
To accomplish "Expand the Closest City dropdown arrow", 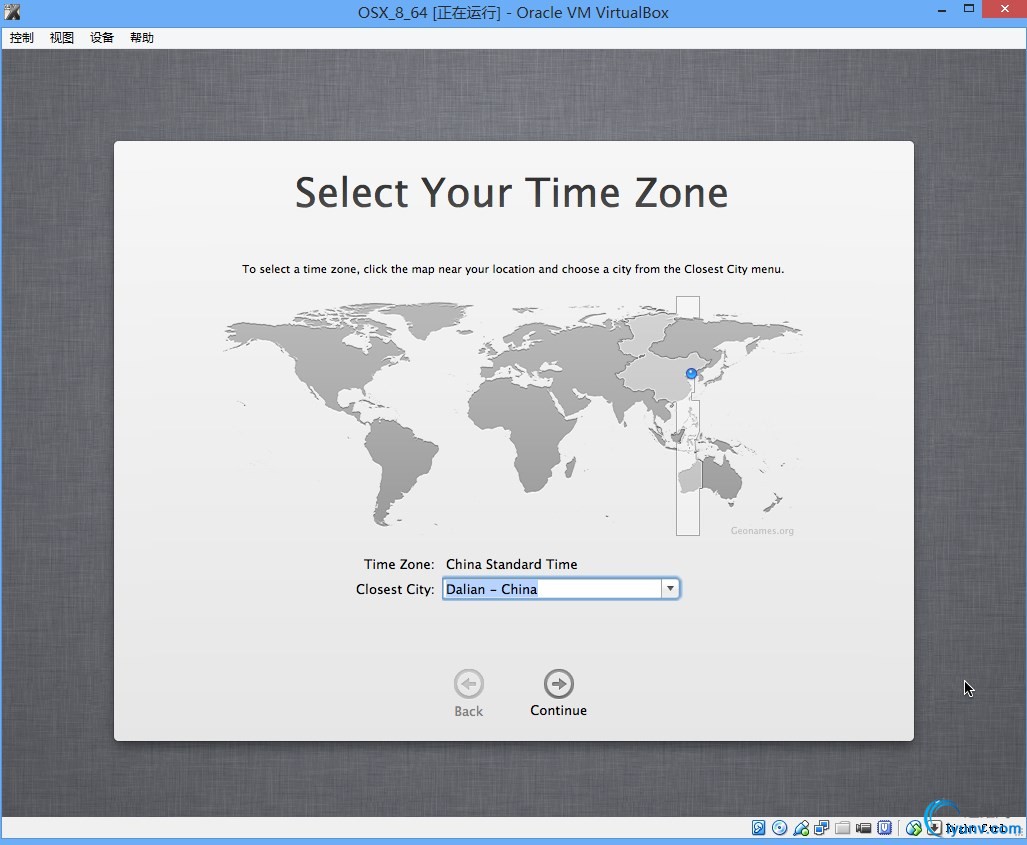I will [x=670, y=588].
